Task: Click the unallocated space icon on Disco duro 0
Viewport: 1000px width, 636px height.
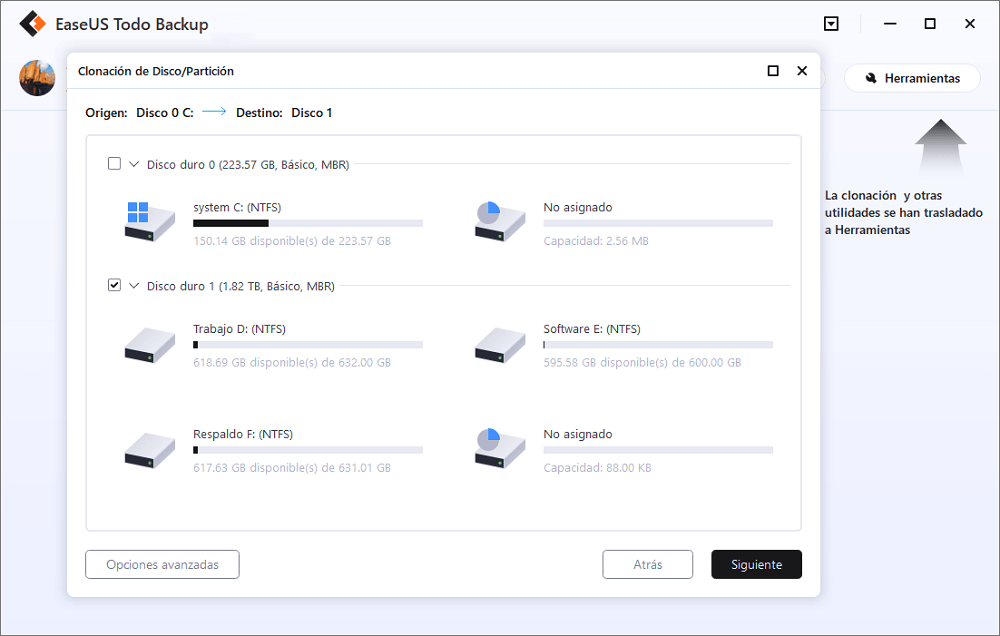Action: pyautogui.click(x=499, y=221)
